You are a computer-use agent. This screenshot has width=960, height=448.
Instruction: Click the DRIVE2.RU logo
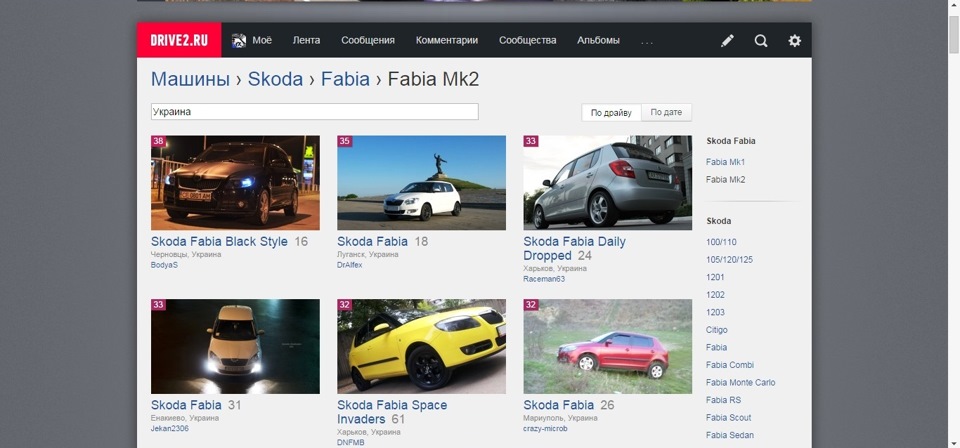coord(179,40)
